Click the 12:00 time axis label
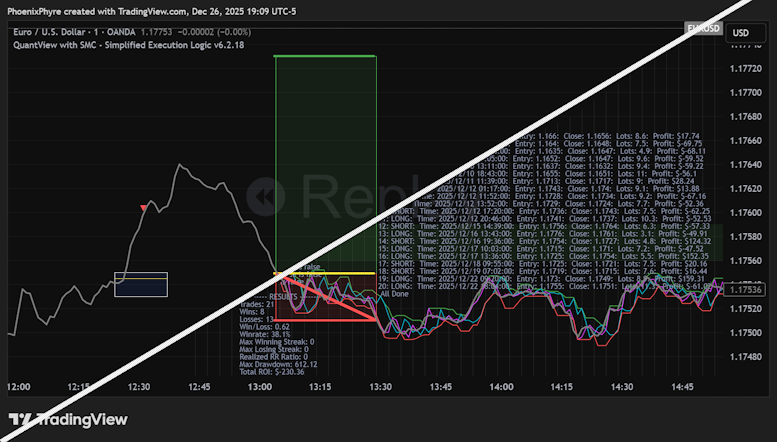This screenshot has width=777, height=442. pos(17,386)
